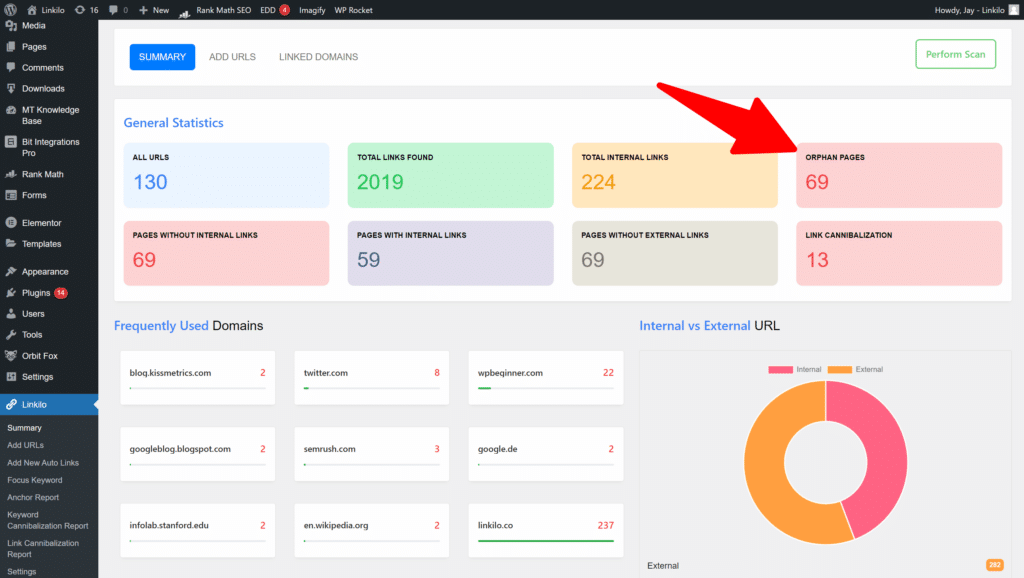Screen dimensions: 1024x578
Task: Open the Focus Keyword submenu item
Action: [35, 480]
